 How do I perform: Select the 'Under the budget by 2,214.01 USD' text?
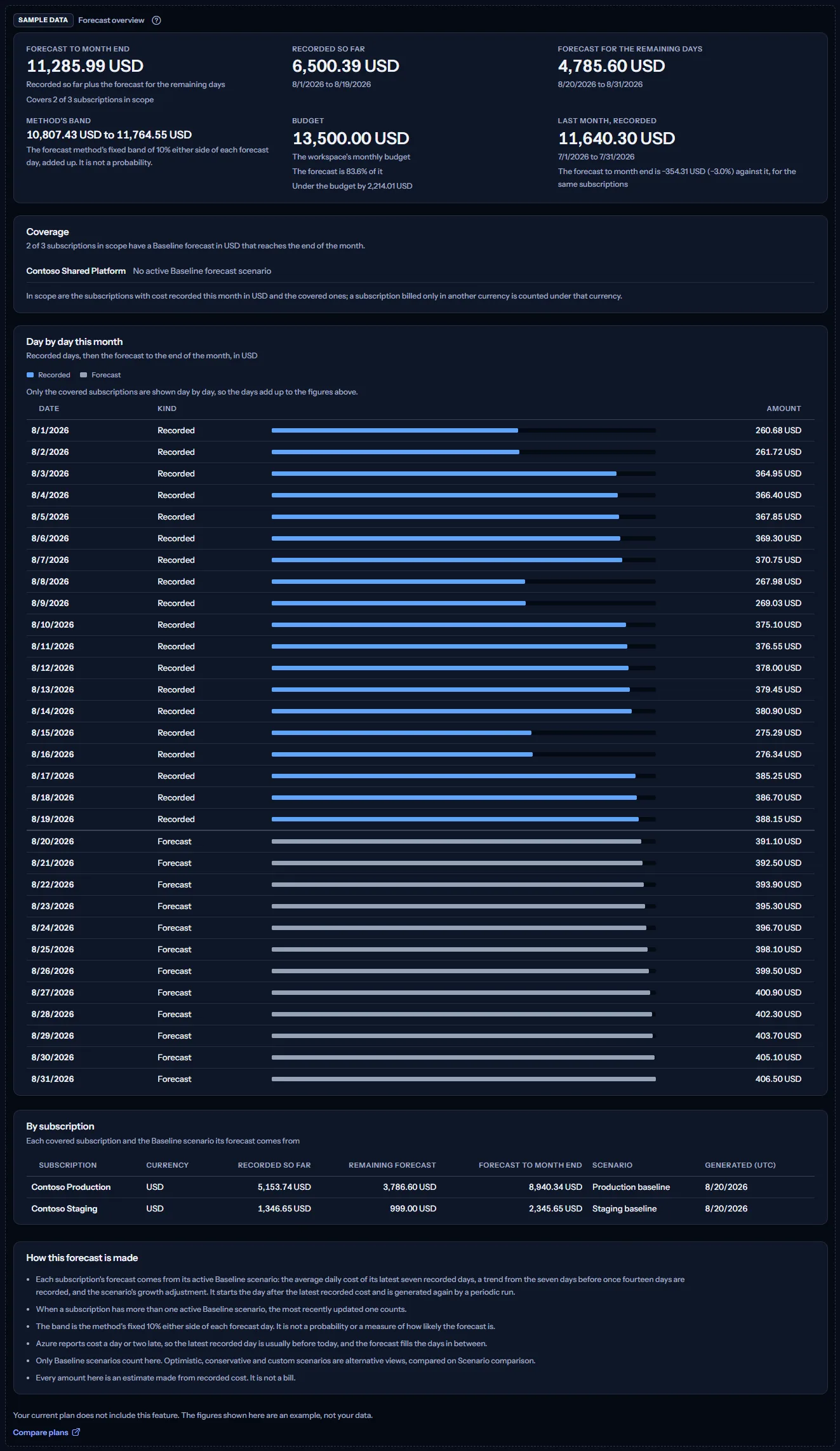[352, 186]
